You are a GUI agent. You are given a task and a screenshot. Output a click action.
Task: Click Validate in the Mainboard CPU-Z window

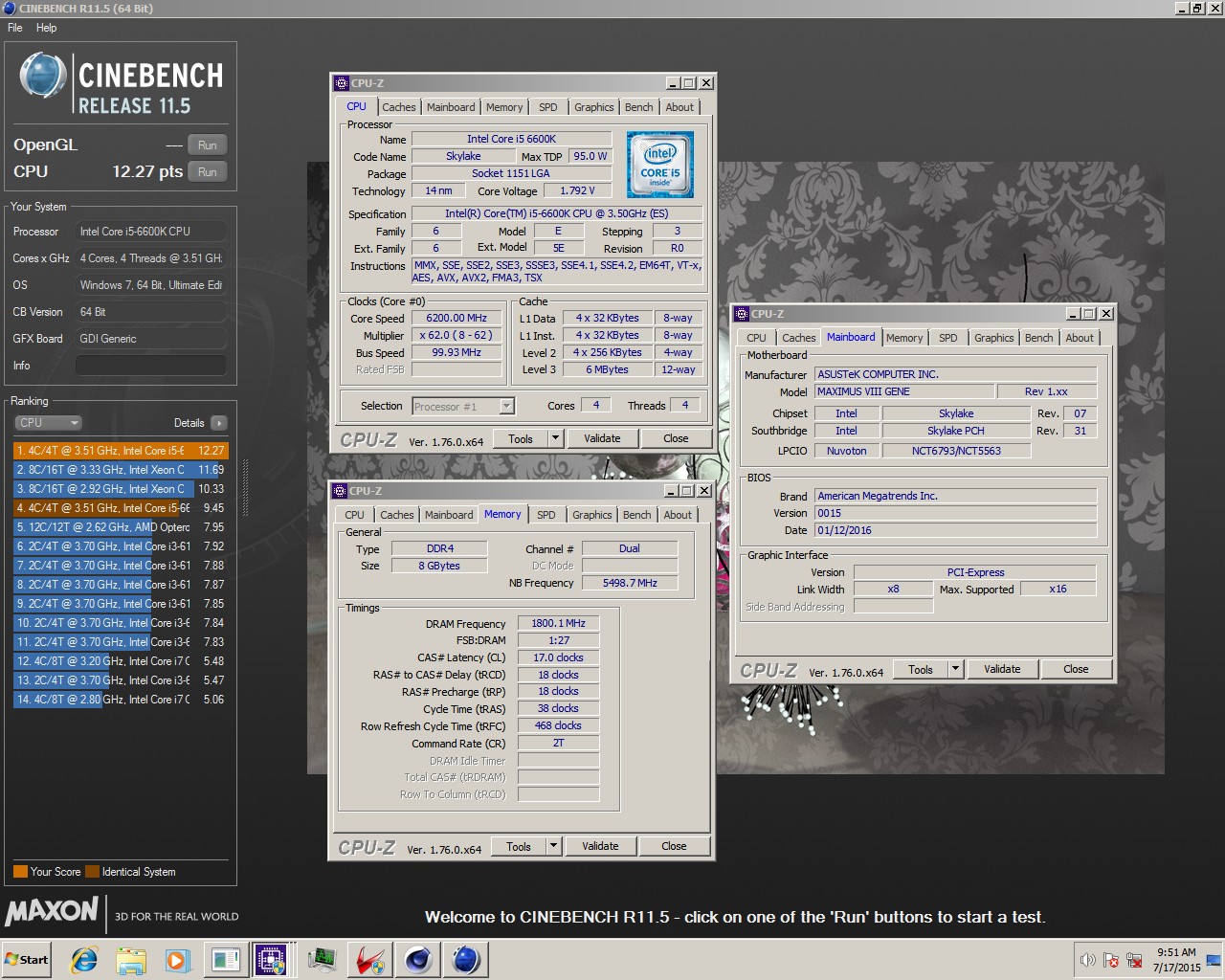1002,669
